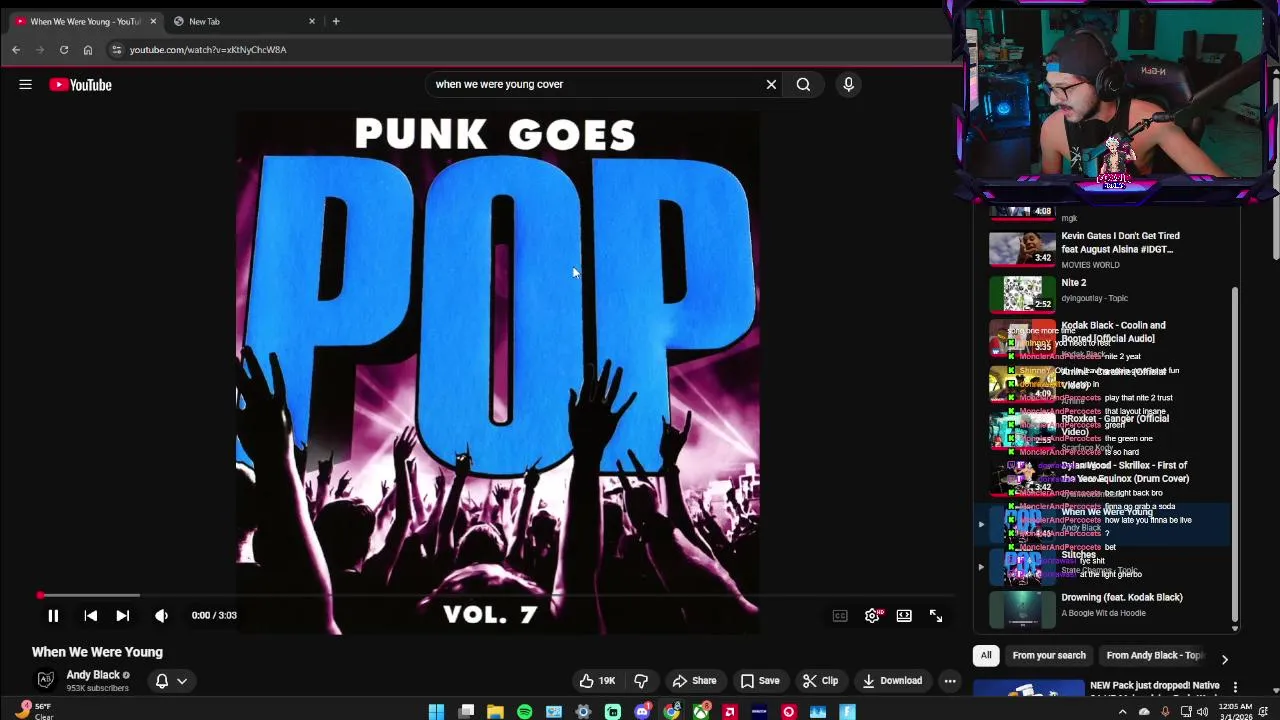This screenshot has width=1280, height=720.
Task: Open Chrome from the taskbar
Action: click(x=671, y=712)
